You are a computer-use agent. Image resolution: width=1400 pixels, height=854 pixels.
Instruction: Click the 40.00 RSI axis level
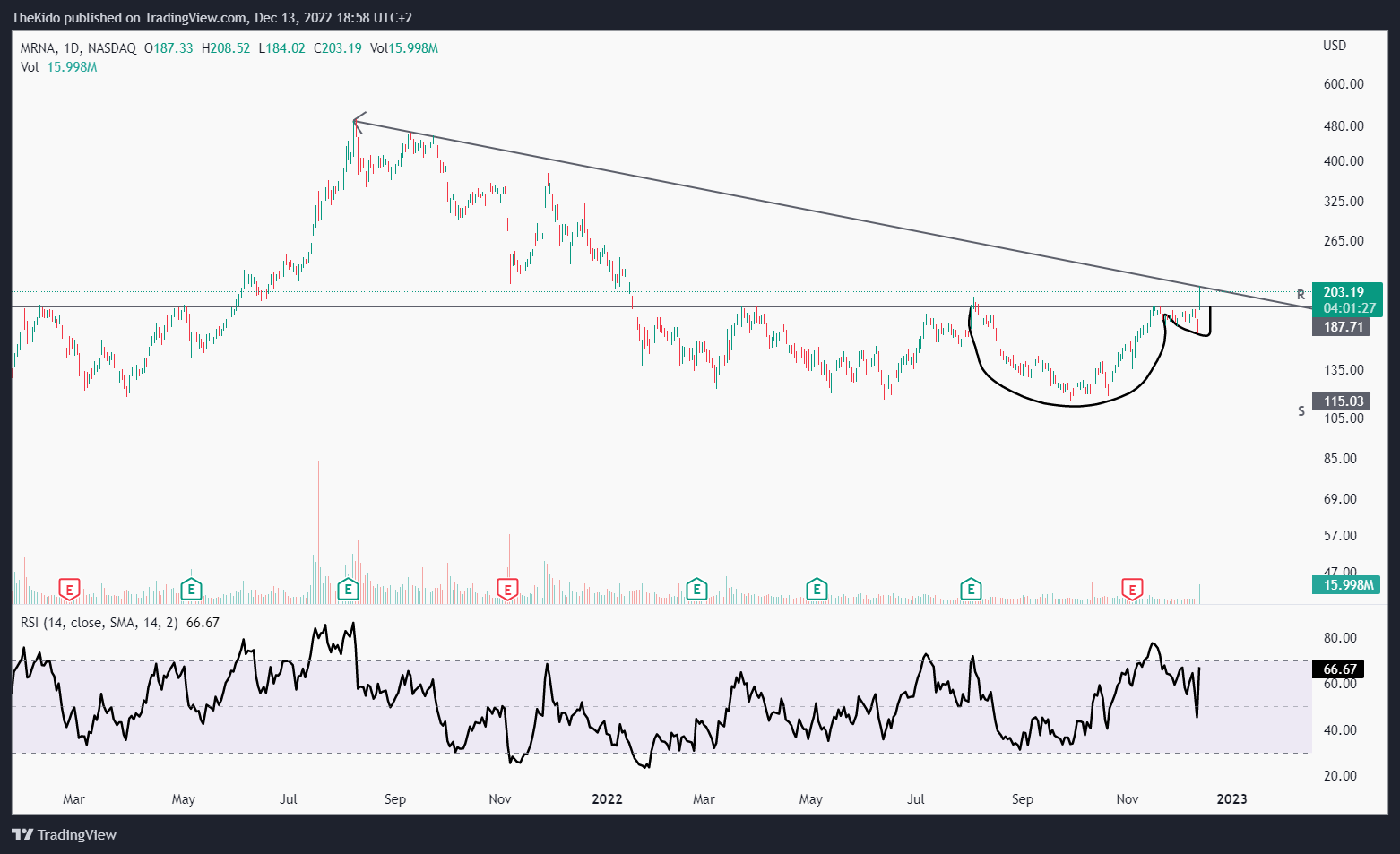point(1340,730)
